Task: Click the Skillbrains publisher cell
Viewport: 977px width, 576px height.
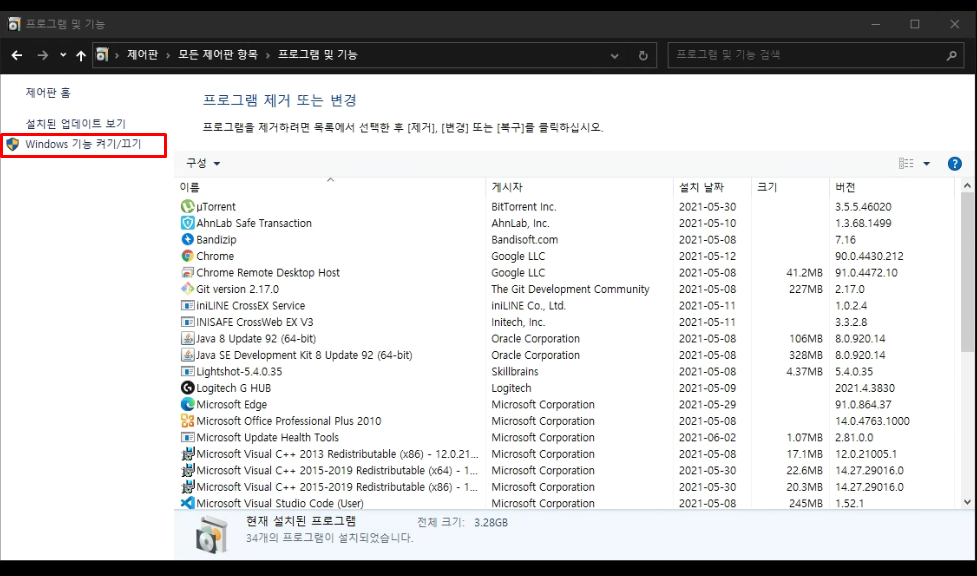Action: (515, 372)
